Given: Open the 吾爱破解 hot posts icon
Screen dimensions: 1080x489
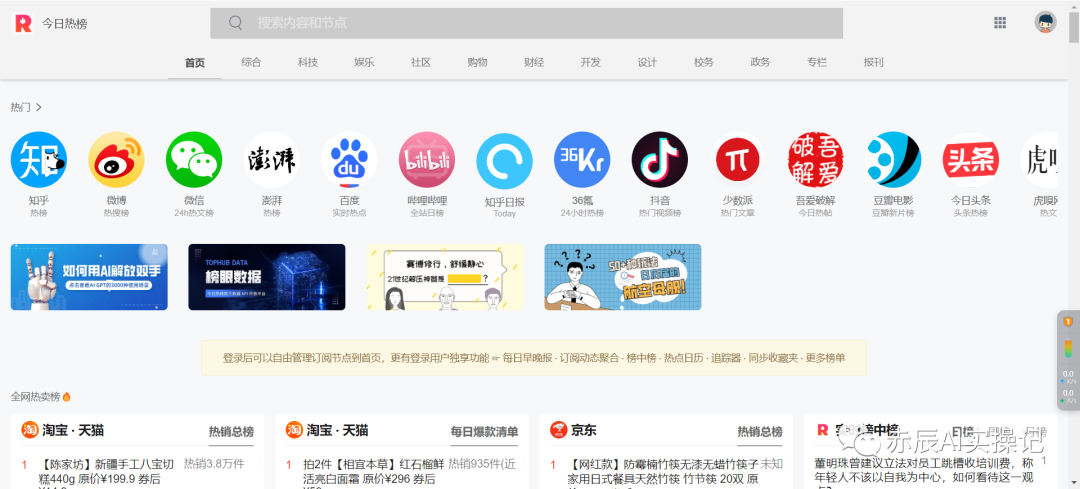Looking at the screenshot, I should click(816, 160).
